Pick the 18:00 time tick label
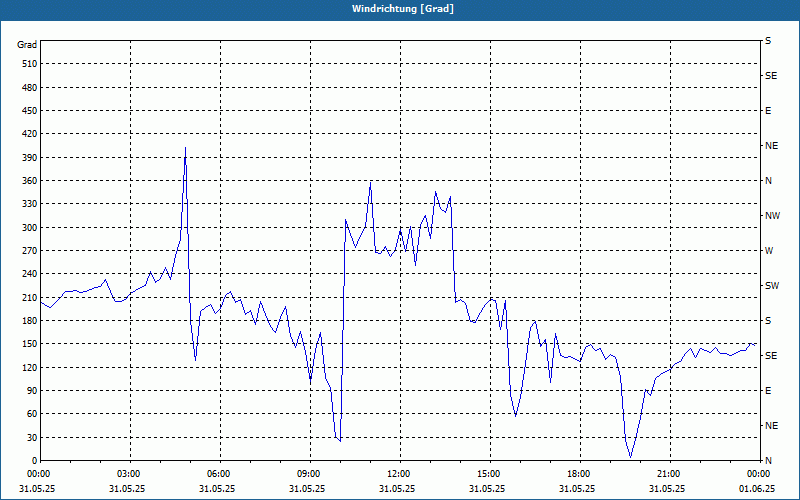Image resolution: width=800 pixels, height=500 pixels. pyautogui.click(x=577, y=473)
